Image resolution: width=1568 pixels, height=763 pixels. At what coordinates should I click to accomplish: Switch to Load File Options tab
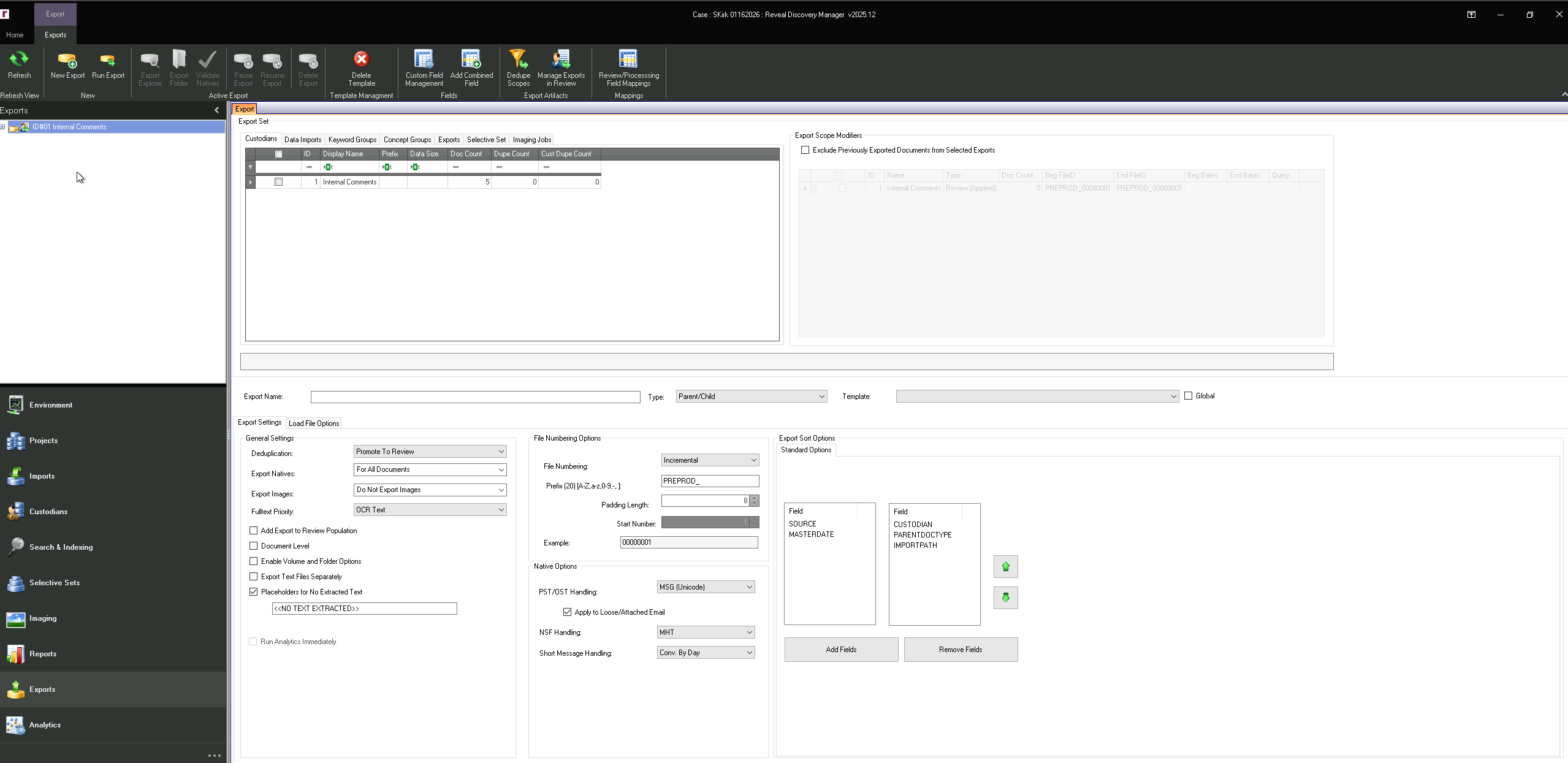(x=313, y=423)
